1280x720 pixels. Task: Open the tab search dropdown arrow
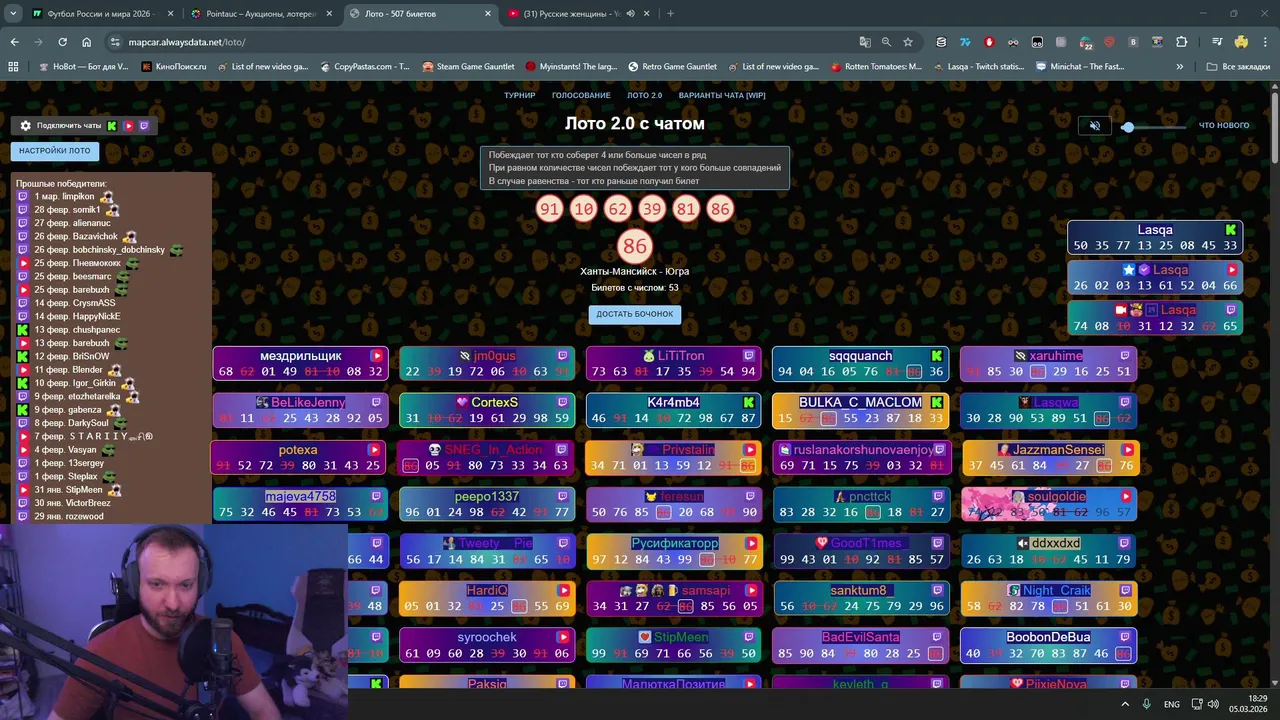click(x=13, y=14)
